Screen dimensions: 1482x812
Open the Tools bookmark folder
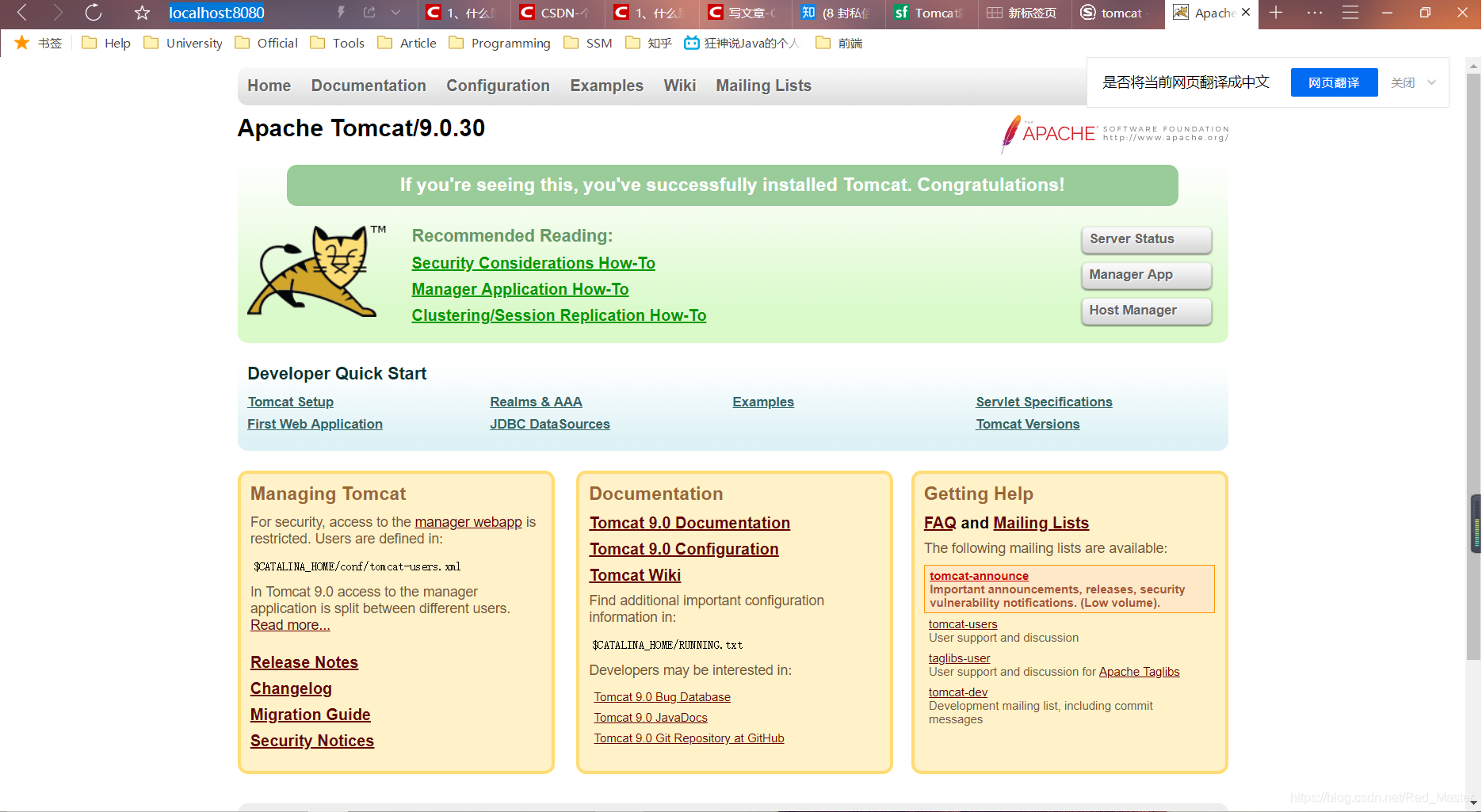coord(338,43)
